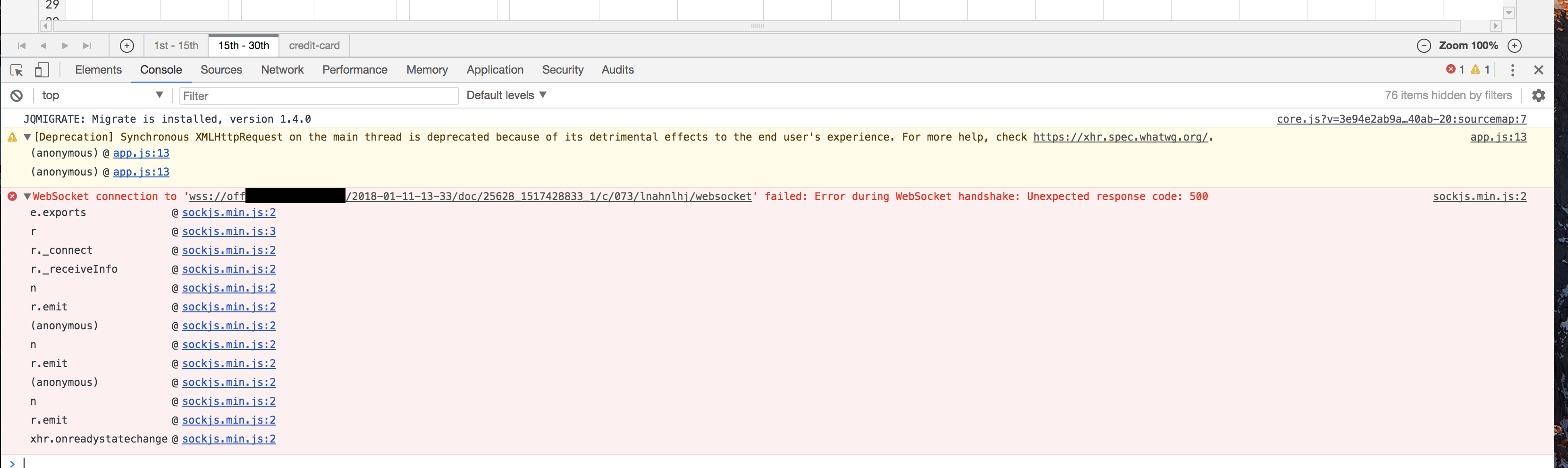Open the Performance tab
Image resolution: width=1568 pixels, height=468 pixels.
[x=355, y=70]
